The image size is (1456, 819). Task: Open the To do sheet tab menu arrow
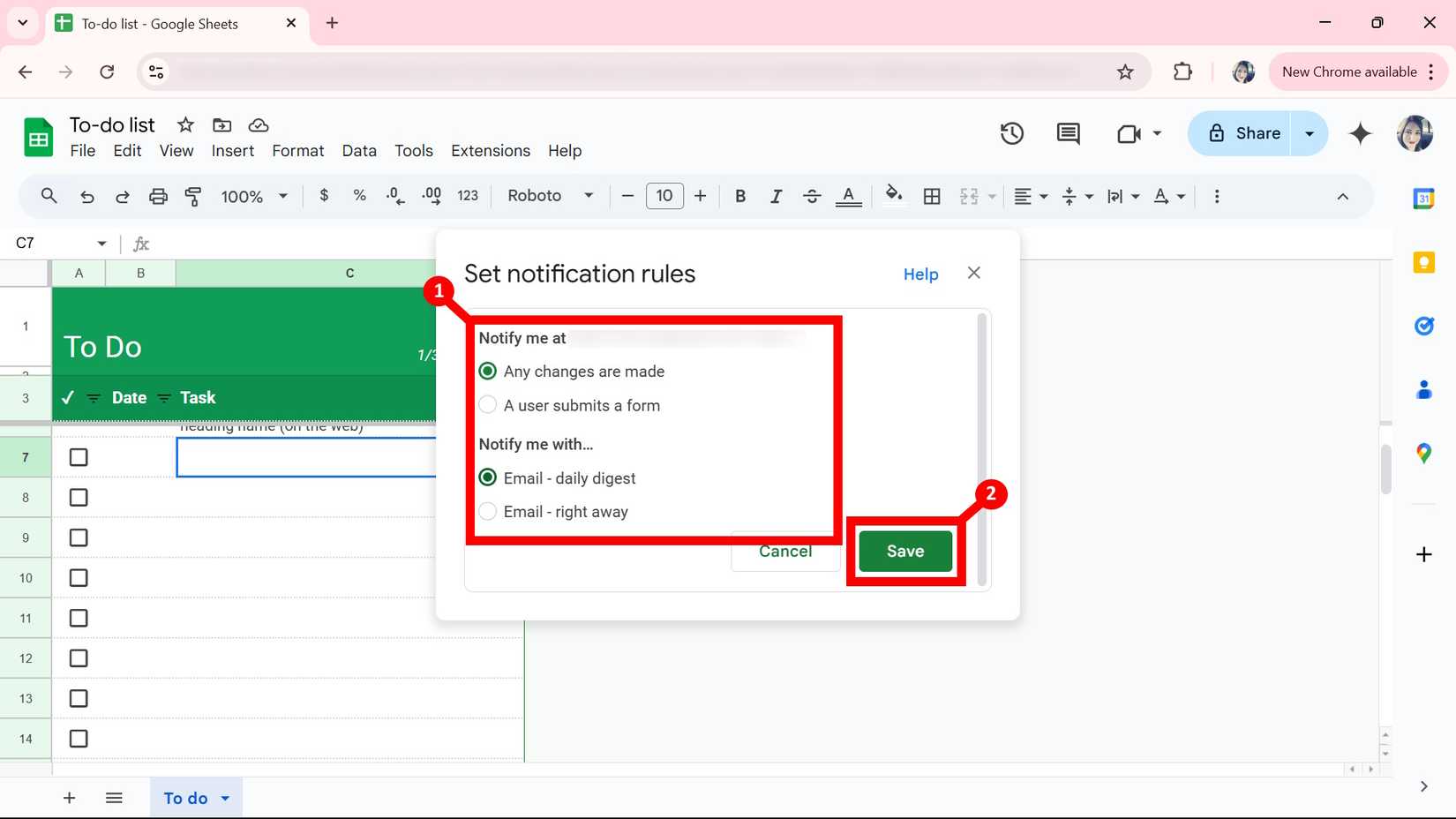(x=225, y=798)
